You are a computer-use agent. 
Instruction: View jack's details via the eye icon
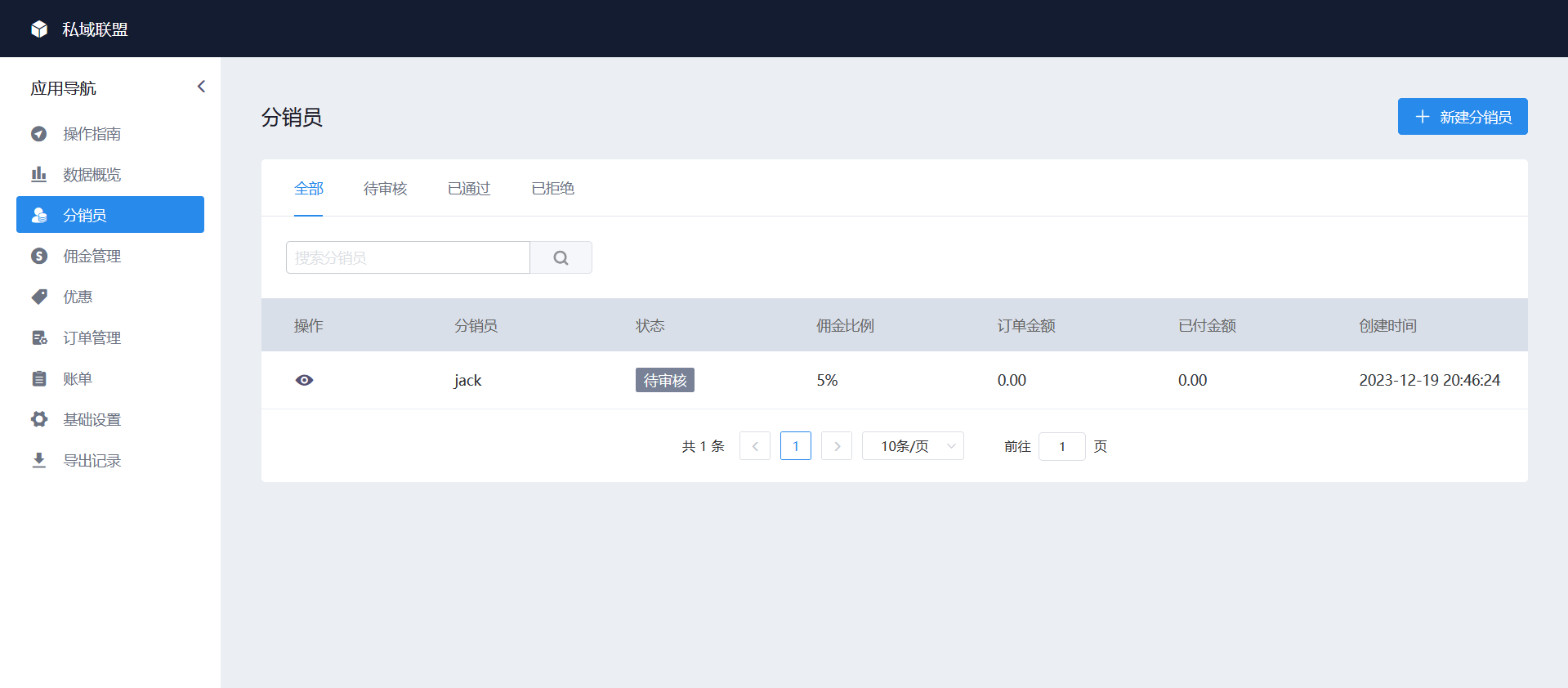[304, 380]
